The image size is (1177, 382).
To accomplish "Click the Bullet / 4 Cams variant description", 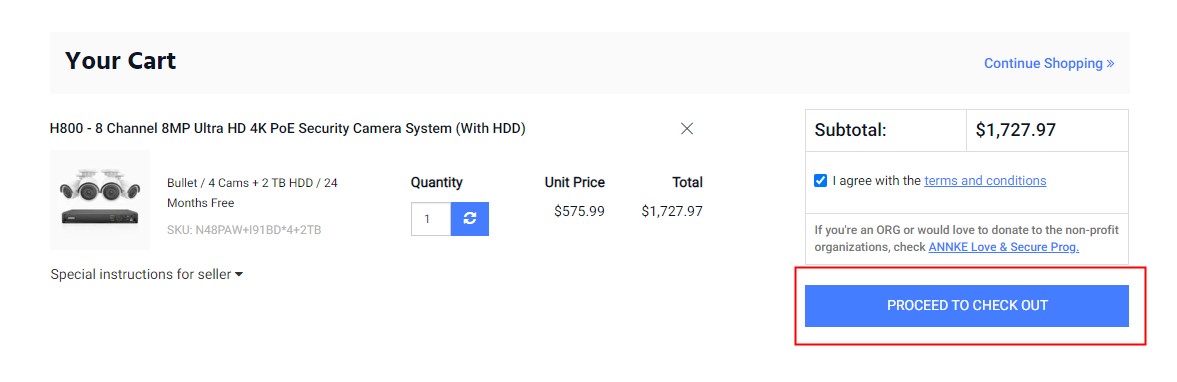I will 252,193.
